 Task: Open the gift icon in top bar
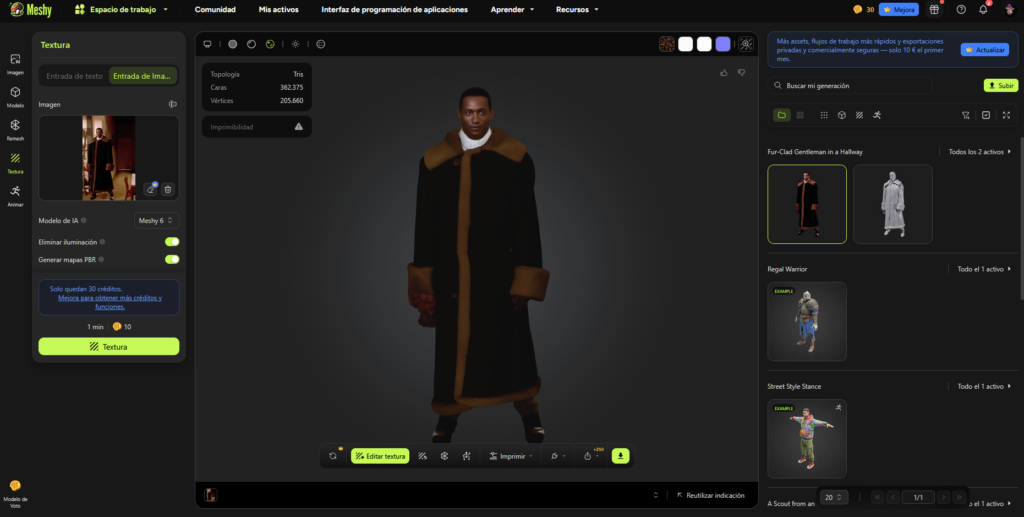coord(935,9)
